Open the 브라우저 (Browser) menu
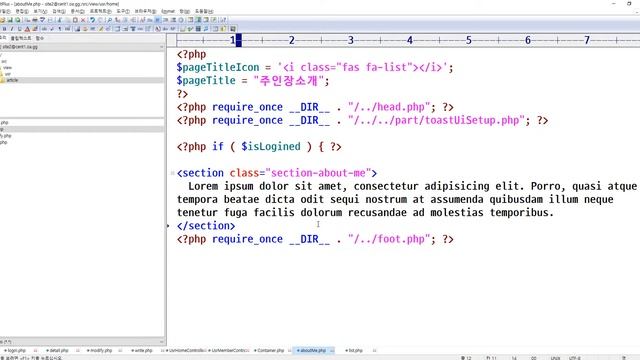 click(x=145, y=11)
